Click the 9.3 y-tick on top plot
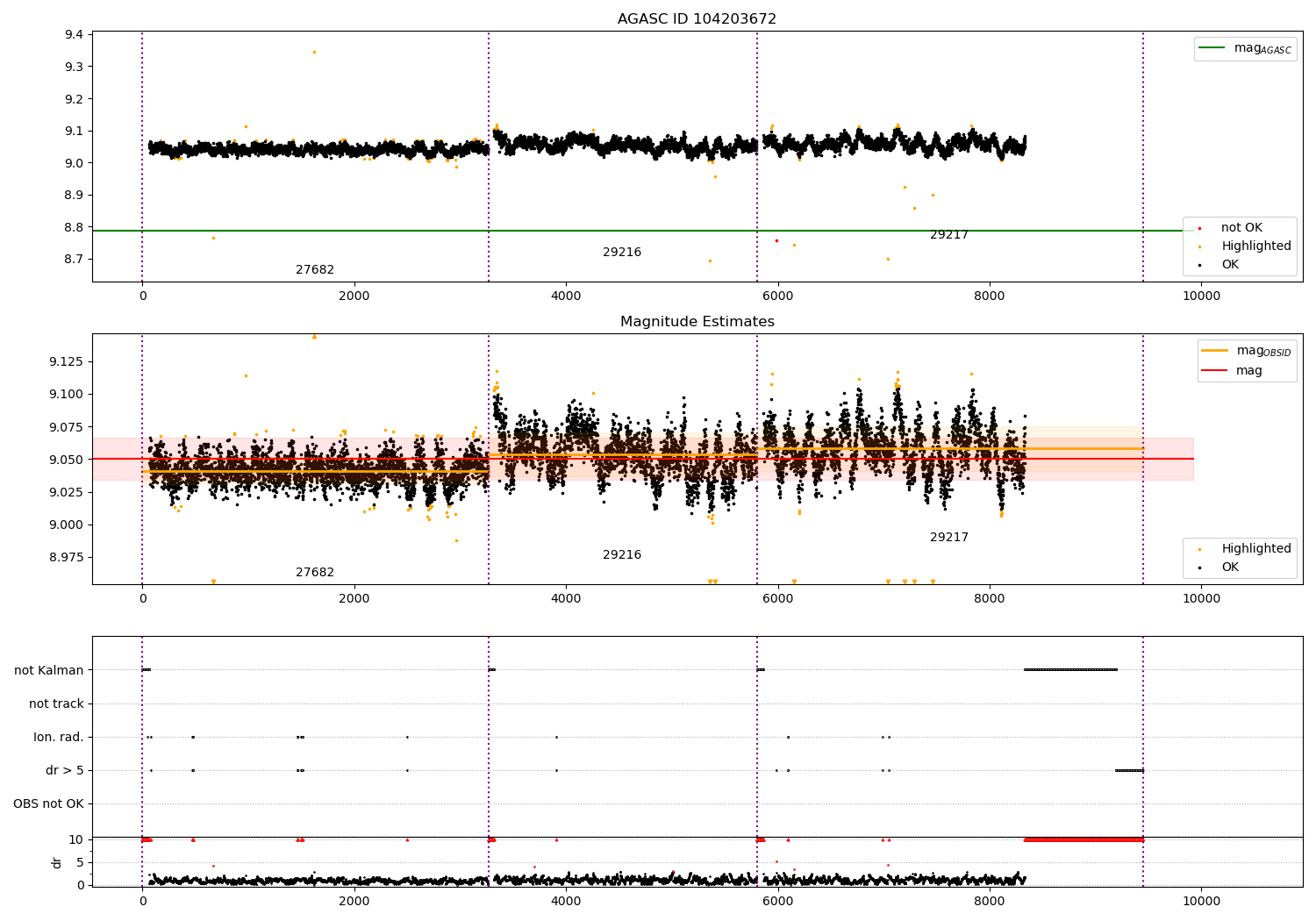The image size is (1316, 921). (74, 67)
